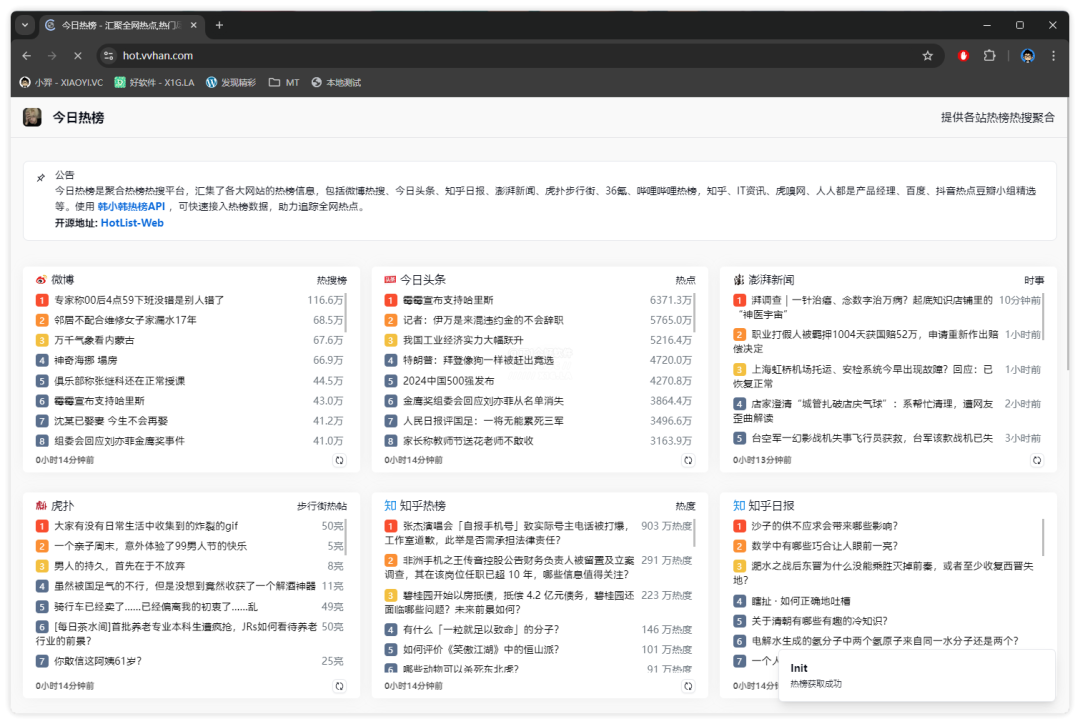Open the tab search dropdown arrow

pyautogui.click(x=25, y=25)
